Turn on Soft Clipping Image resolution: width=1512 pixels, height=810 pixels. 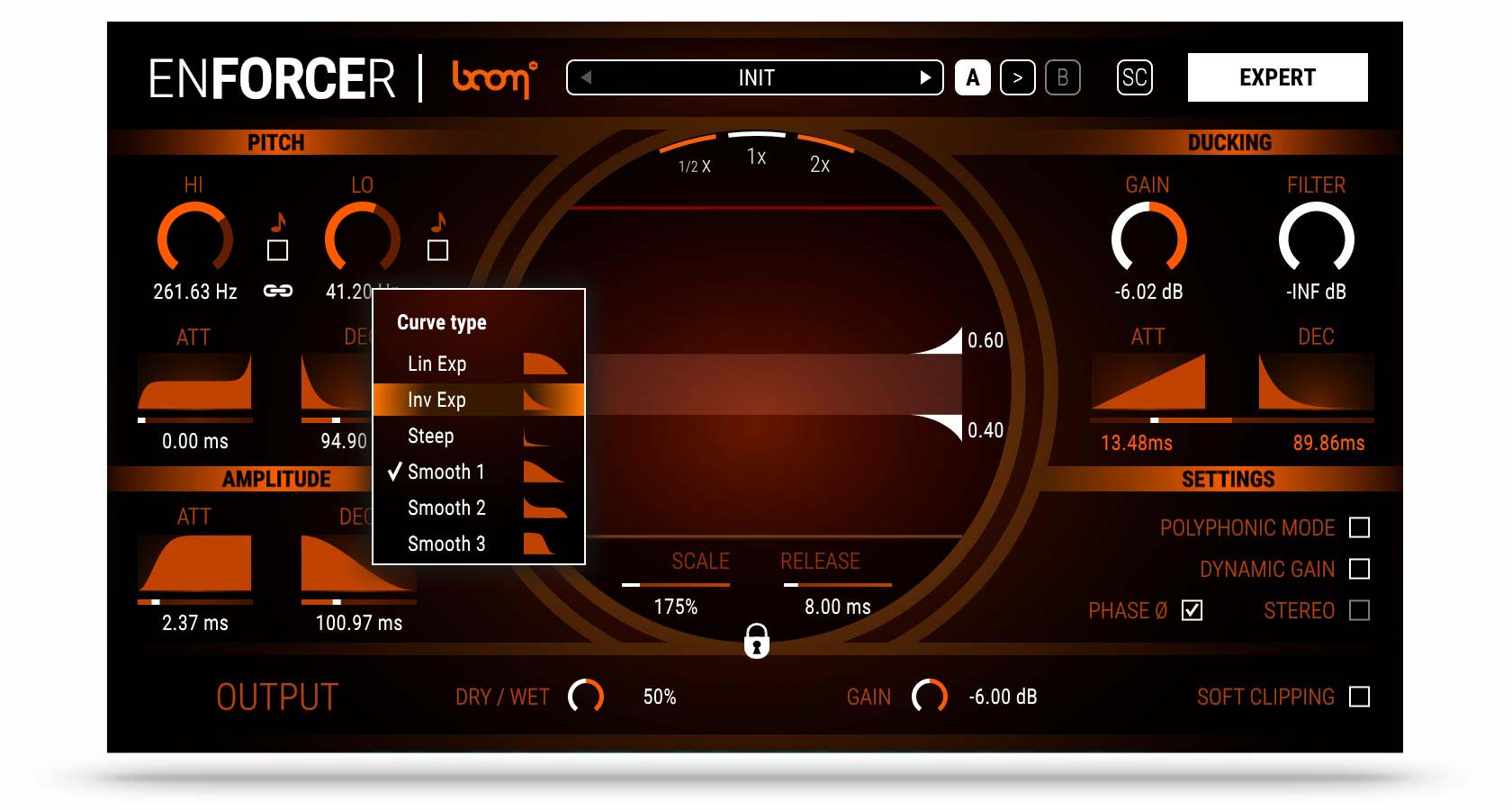point(1359,697)
